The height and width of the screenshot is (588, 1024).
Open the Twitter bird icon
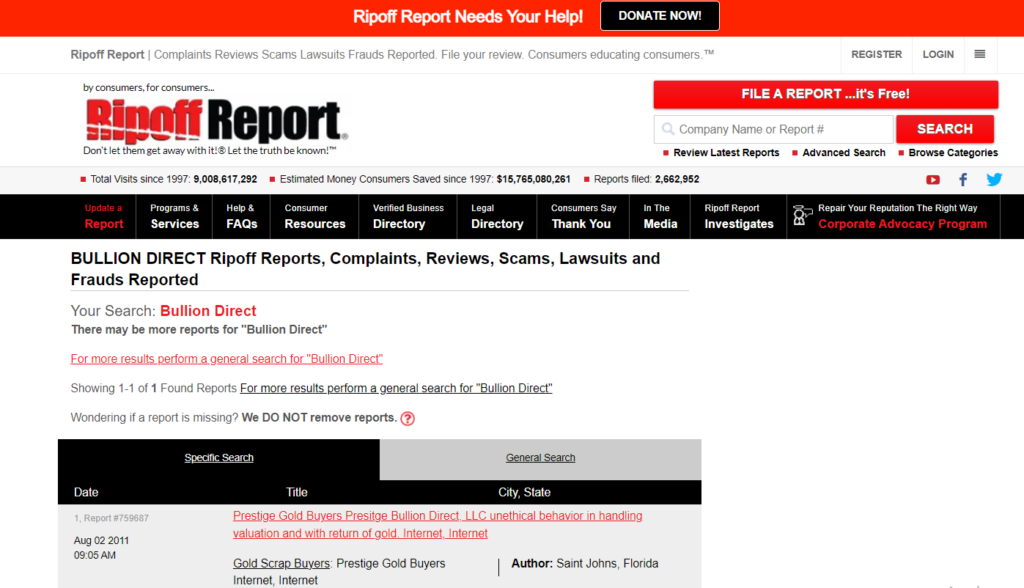click(994, 180)
